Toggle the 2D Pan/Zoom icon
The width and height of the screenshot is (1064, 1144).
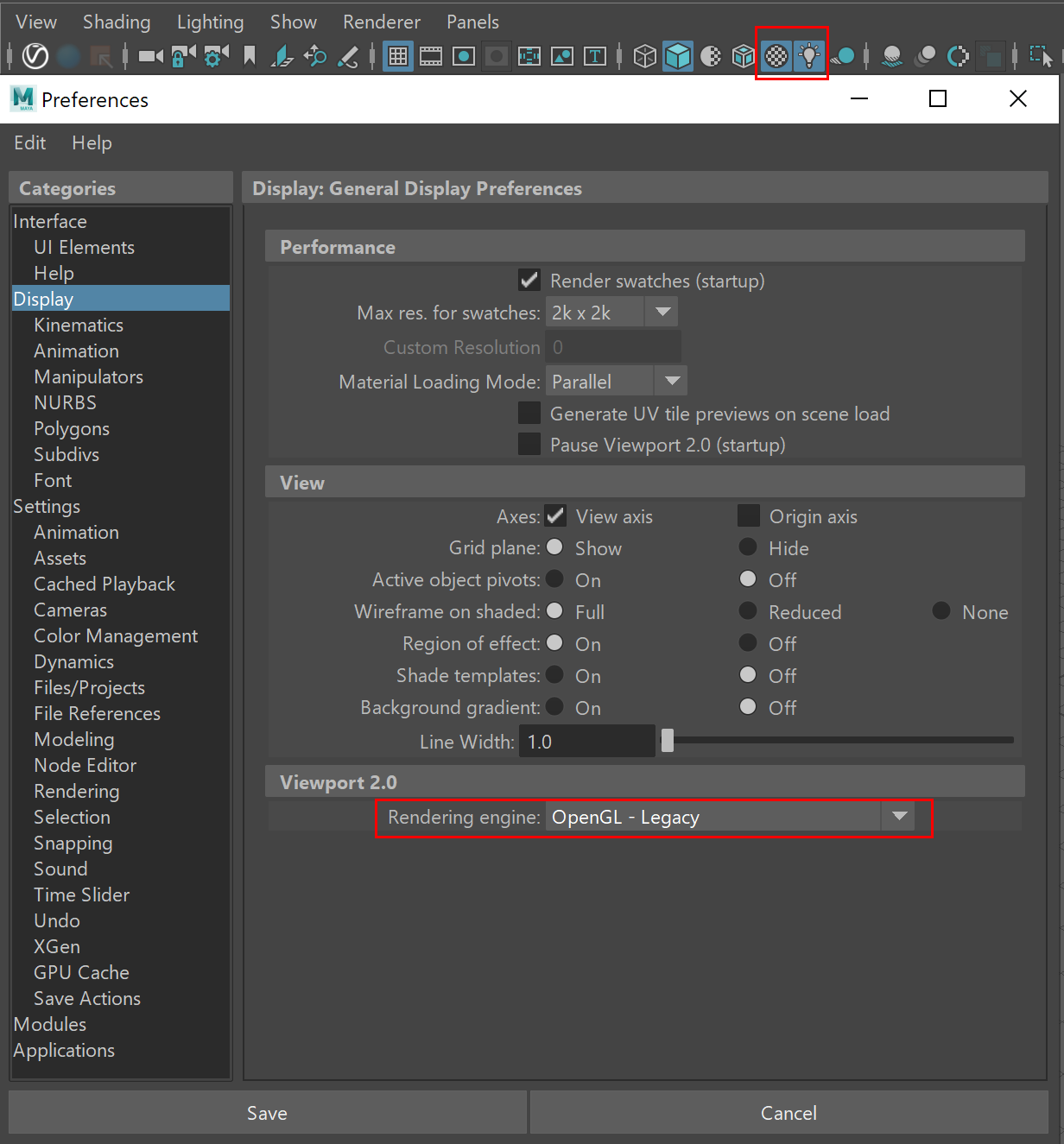(315, 56)
